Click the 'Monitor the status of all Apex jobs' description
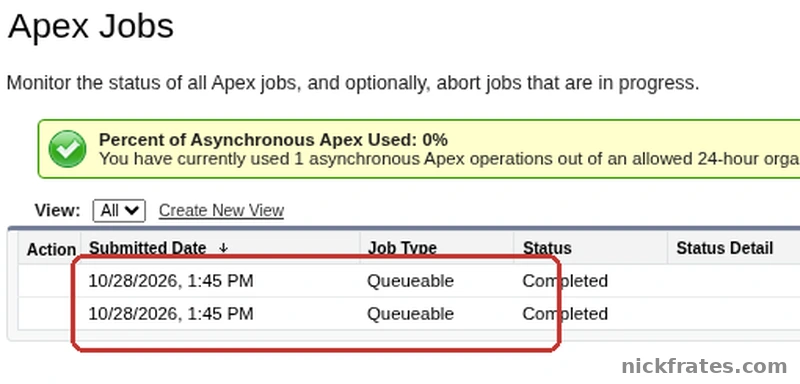The height and width of the screenshot is (384, 800). click(353, 83)
